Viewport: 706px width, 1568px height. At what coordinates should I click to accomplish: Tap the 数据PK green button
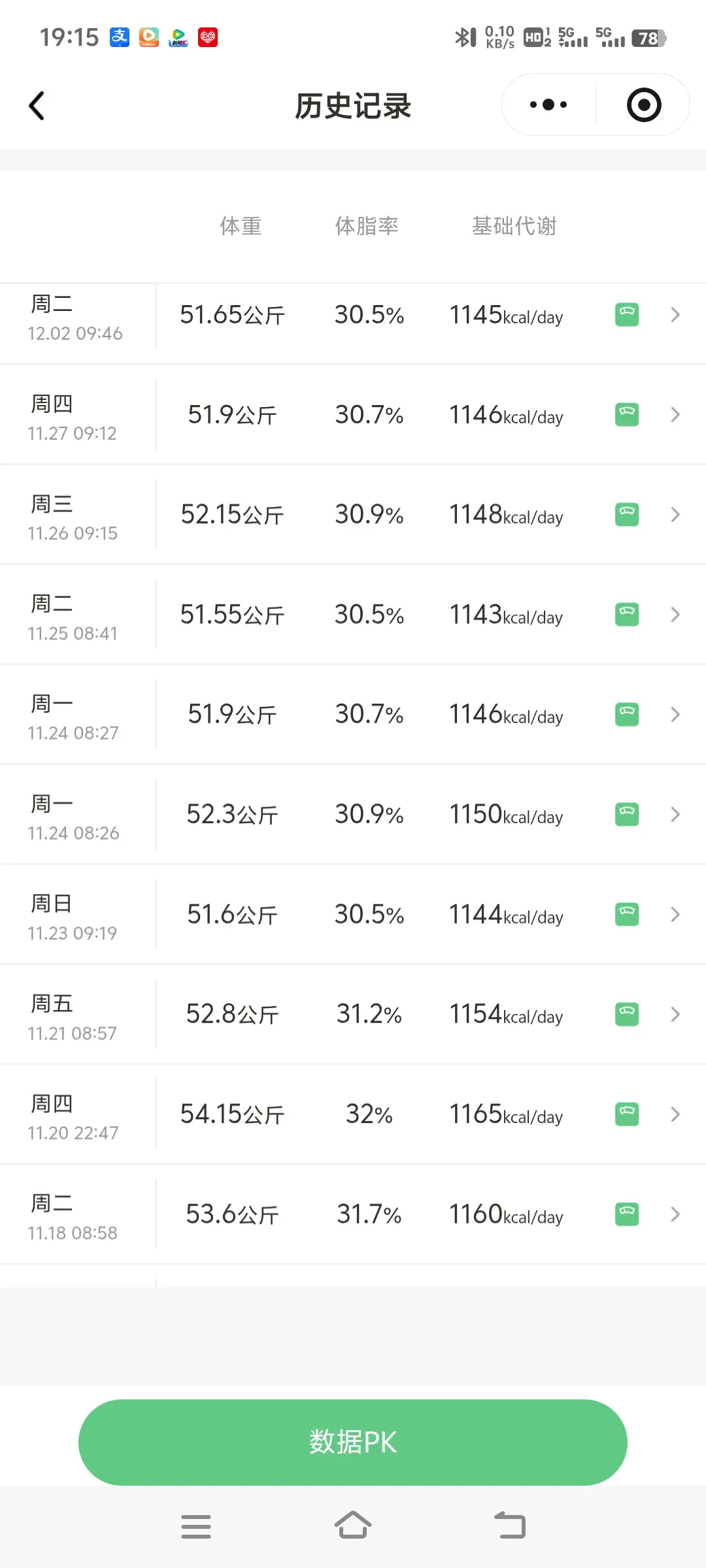(353, 1442)
